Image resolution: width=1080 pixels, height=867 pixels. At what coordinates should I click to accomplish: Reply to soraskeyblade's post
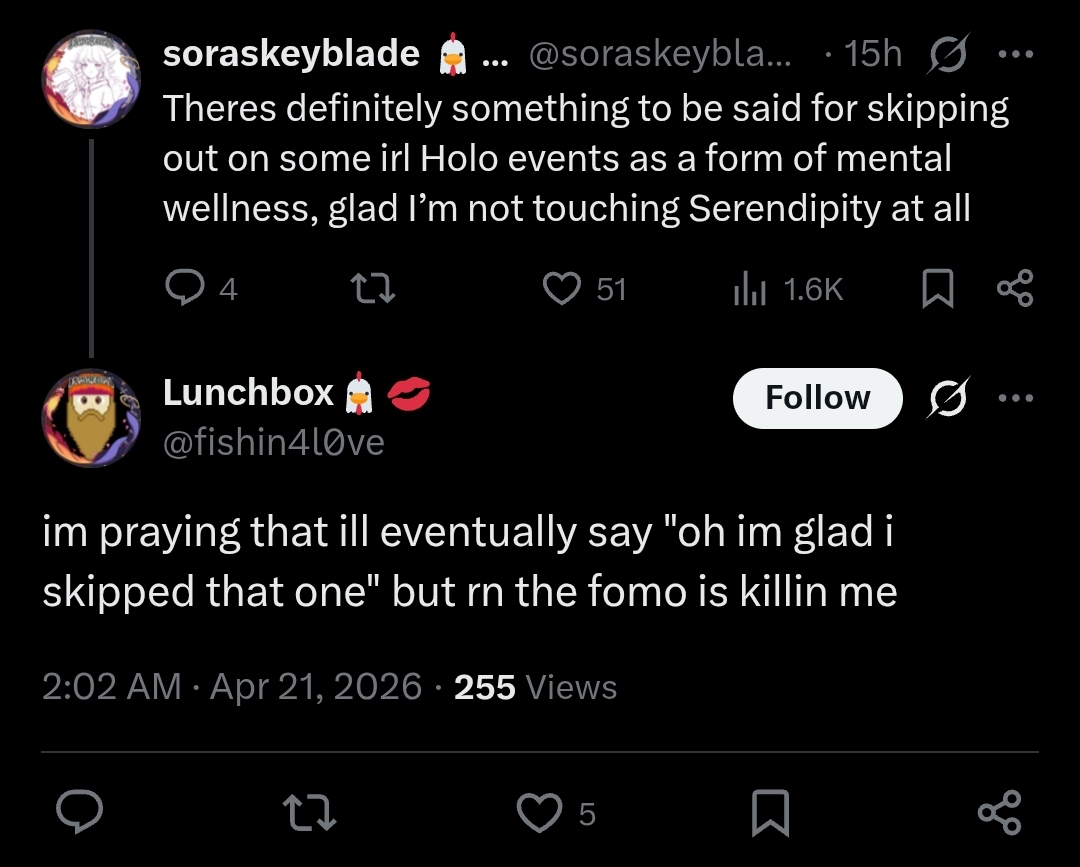(184, 289)
